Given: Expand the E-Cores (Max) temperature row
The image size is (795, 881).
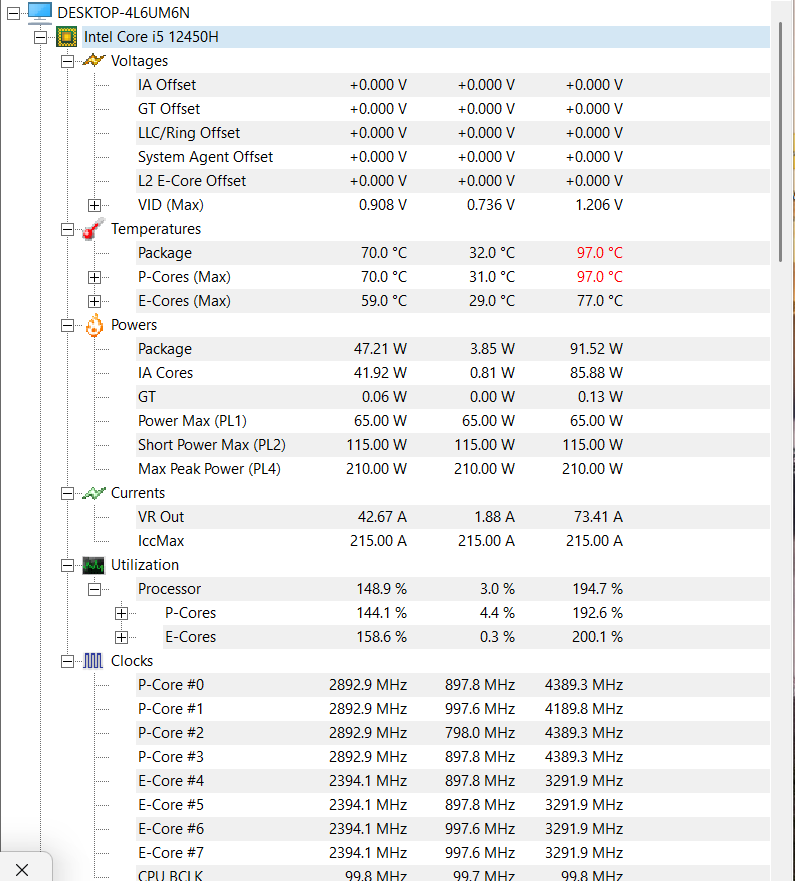Looking at the screenshot, I should coord(94,301).
